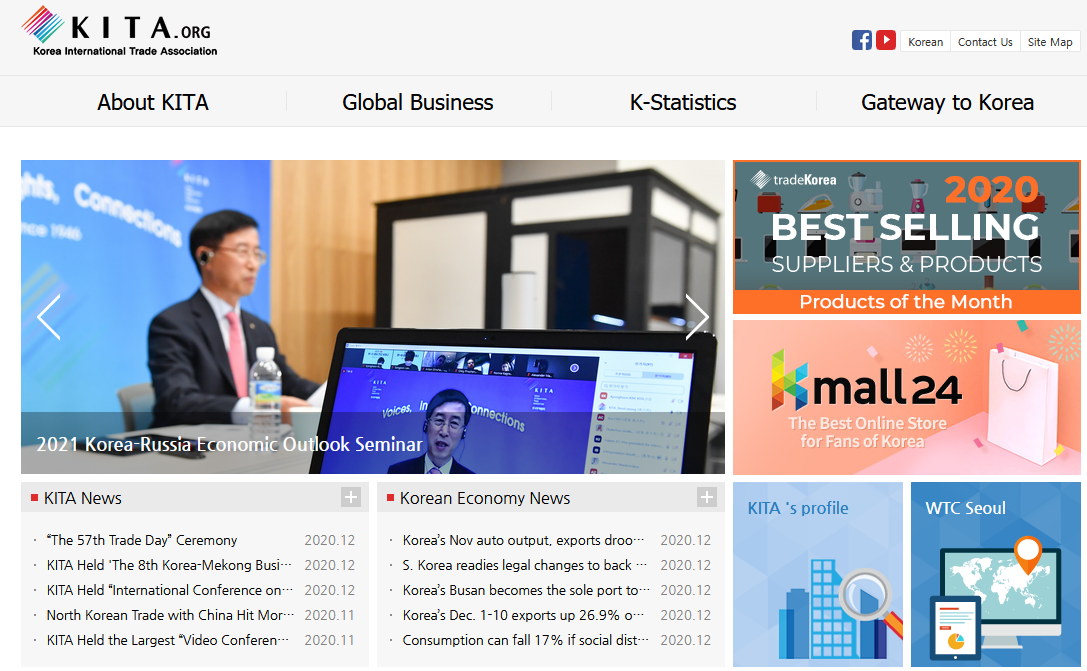Open the KITA Facebook page icon

862,40
